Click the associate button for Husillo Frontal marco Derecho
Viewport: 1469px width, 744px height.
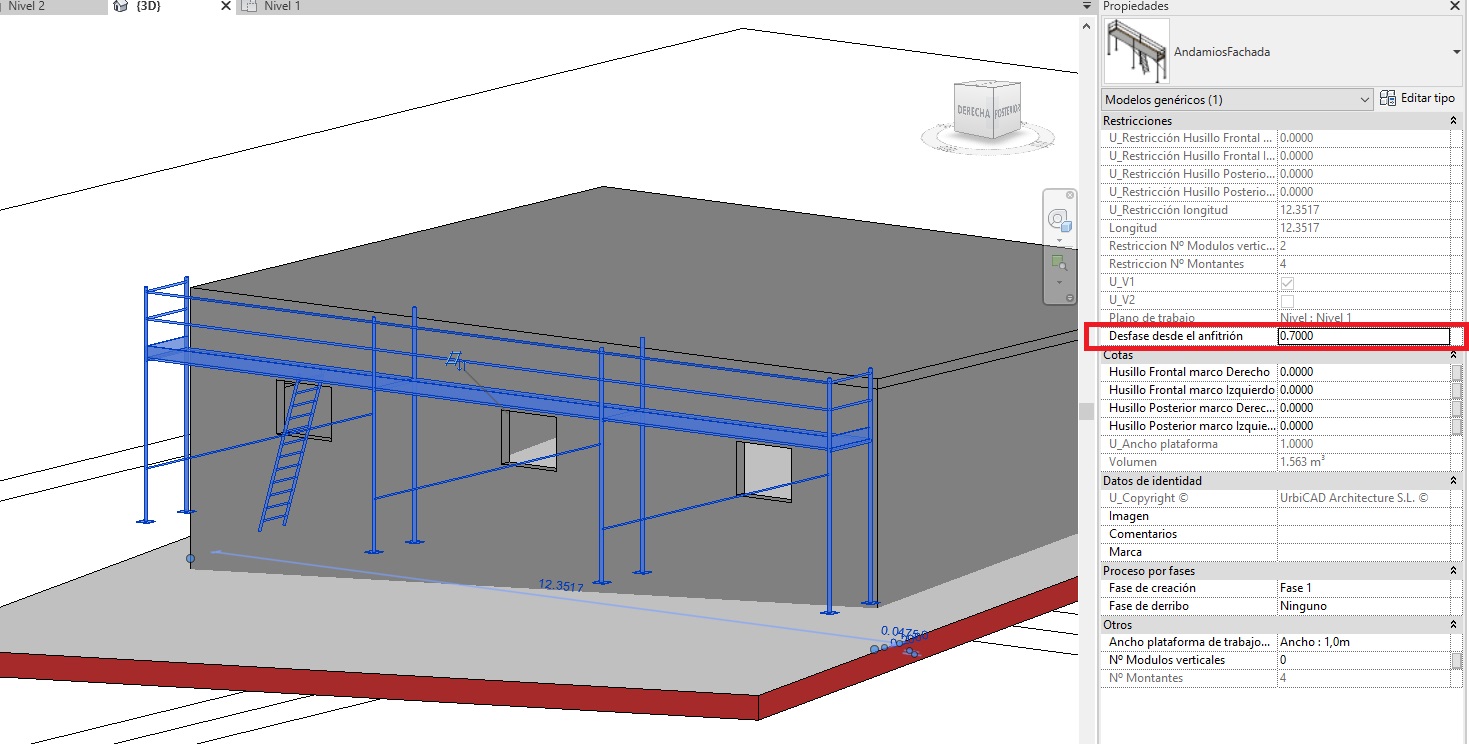click(x=1457, y=372)
